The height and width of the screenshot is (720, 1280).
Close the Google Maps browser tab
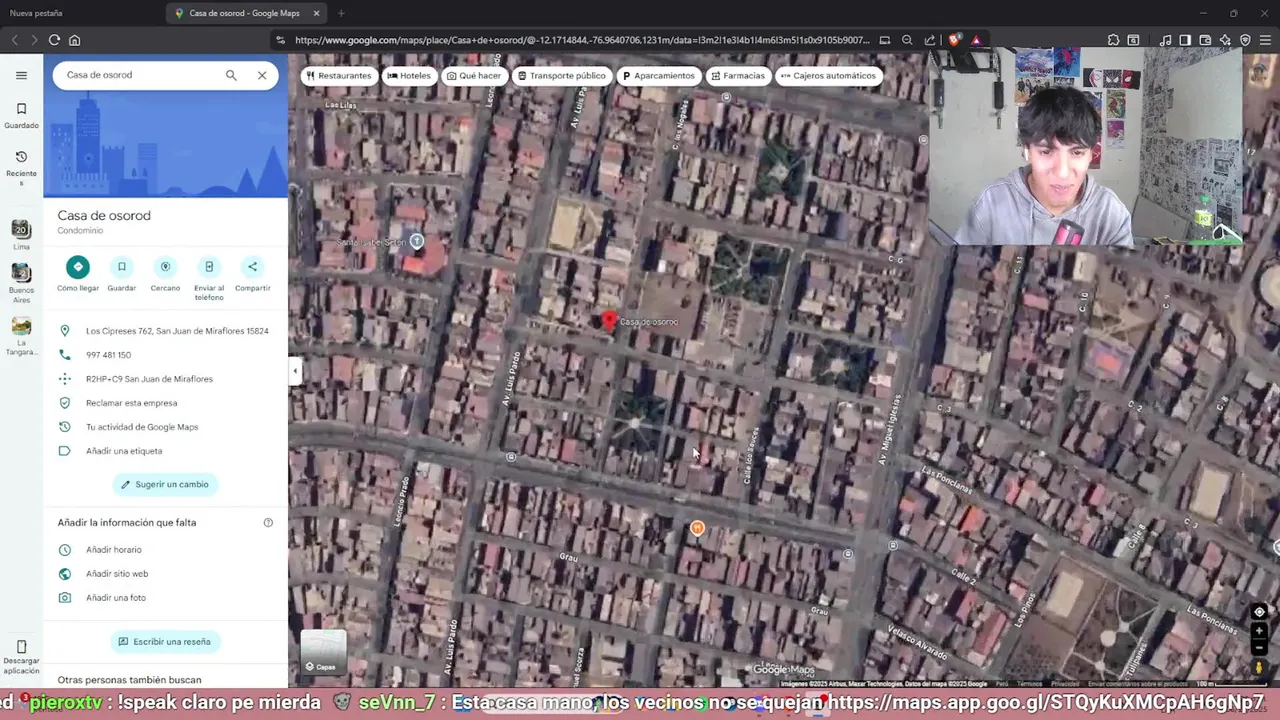tap(317, 13)
